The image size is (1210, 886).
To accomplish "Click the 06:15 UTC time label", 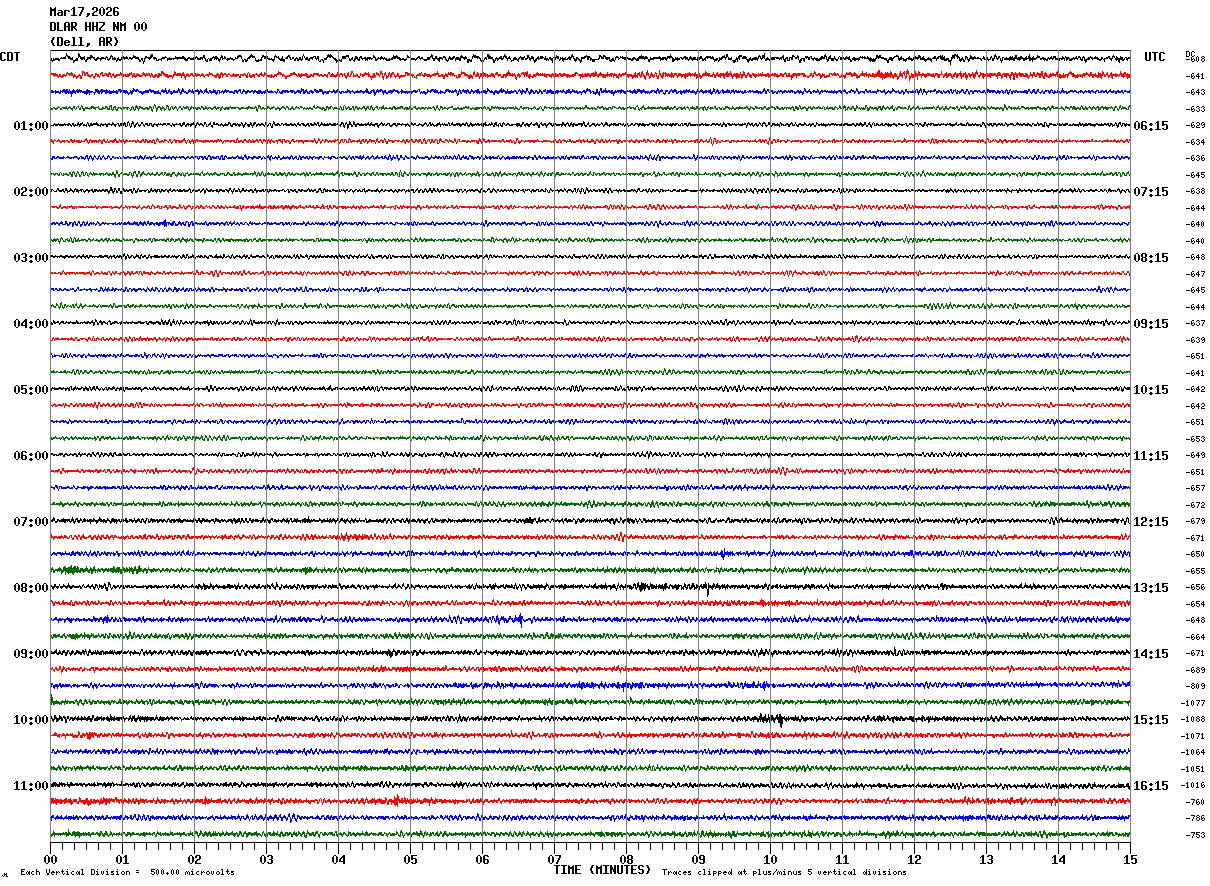I will coord(1151,126).
